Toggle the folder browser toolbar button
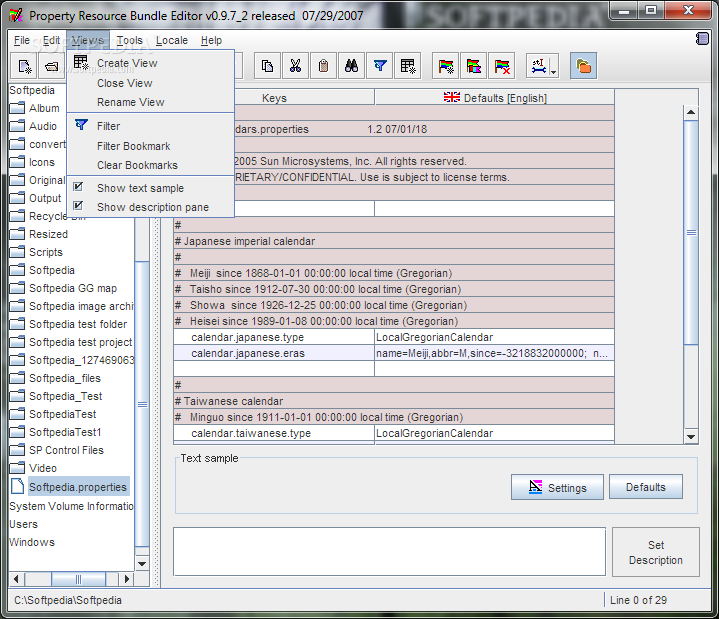This screenshot has width=719, height=619. click(x=583, y=66)
